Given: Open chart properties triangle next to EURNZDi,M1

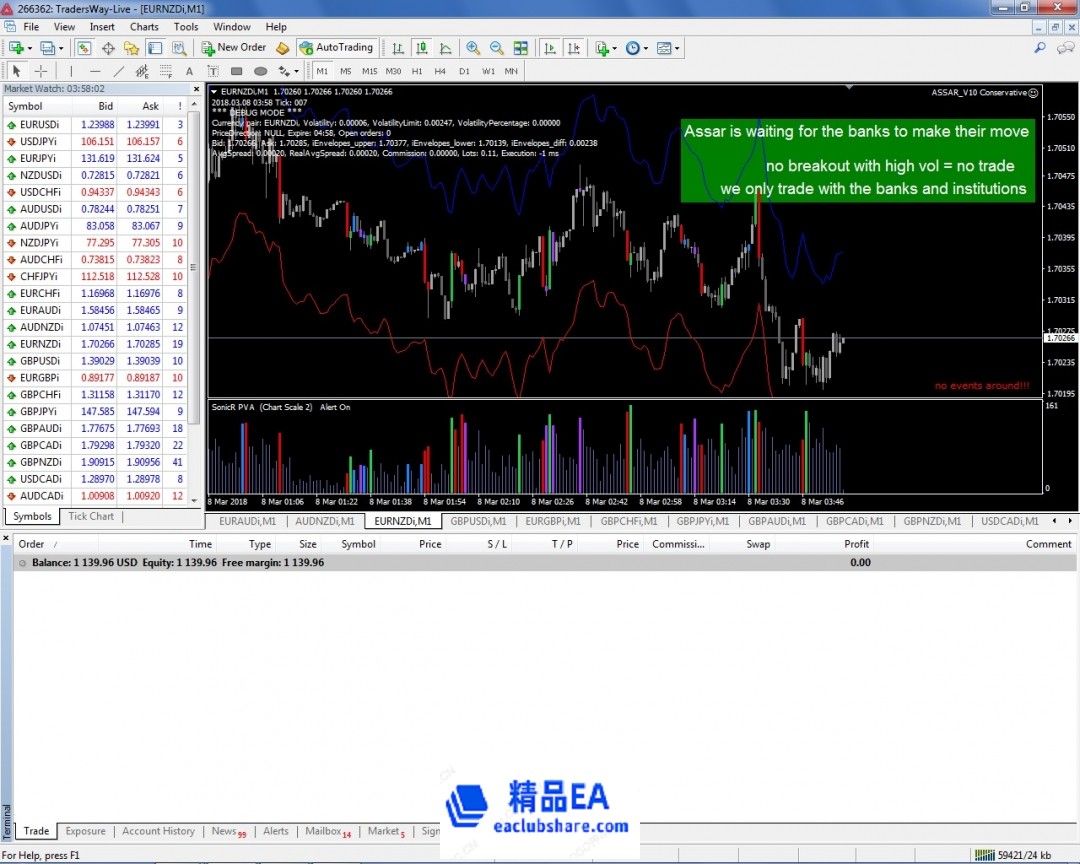Looking at the screenshot, I should tap(214, 92).
